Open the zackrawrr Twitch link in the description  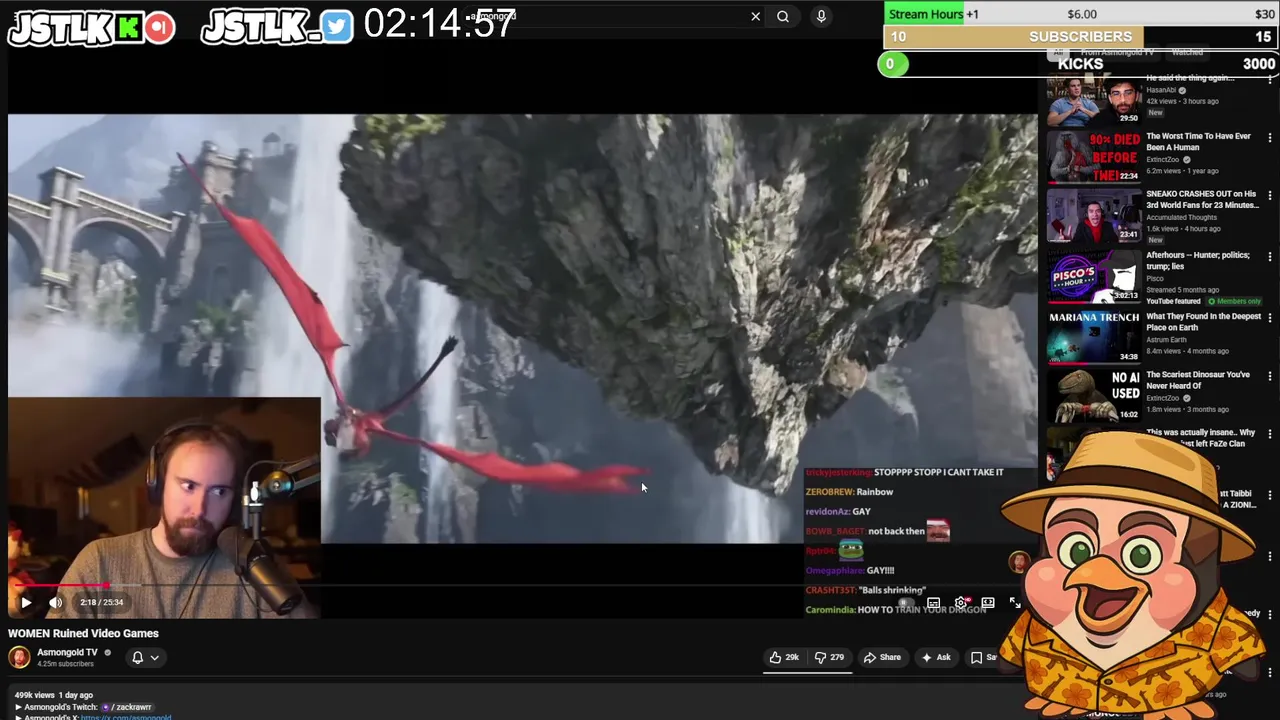(x=130, y=707)
